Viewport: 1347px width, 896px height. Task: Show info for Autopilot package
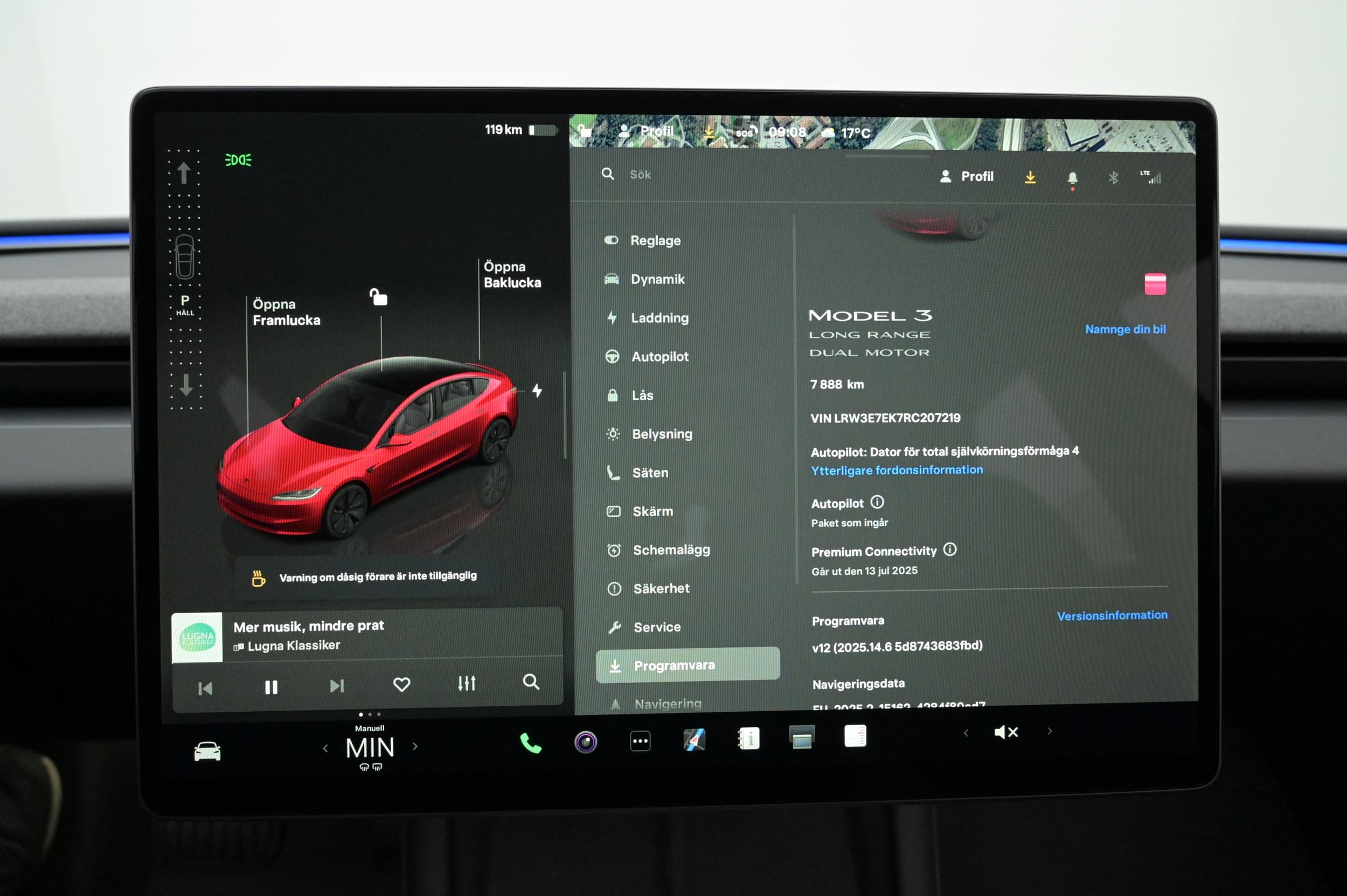pos(877,502)
